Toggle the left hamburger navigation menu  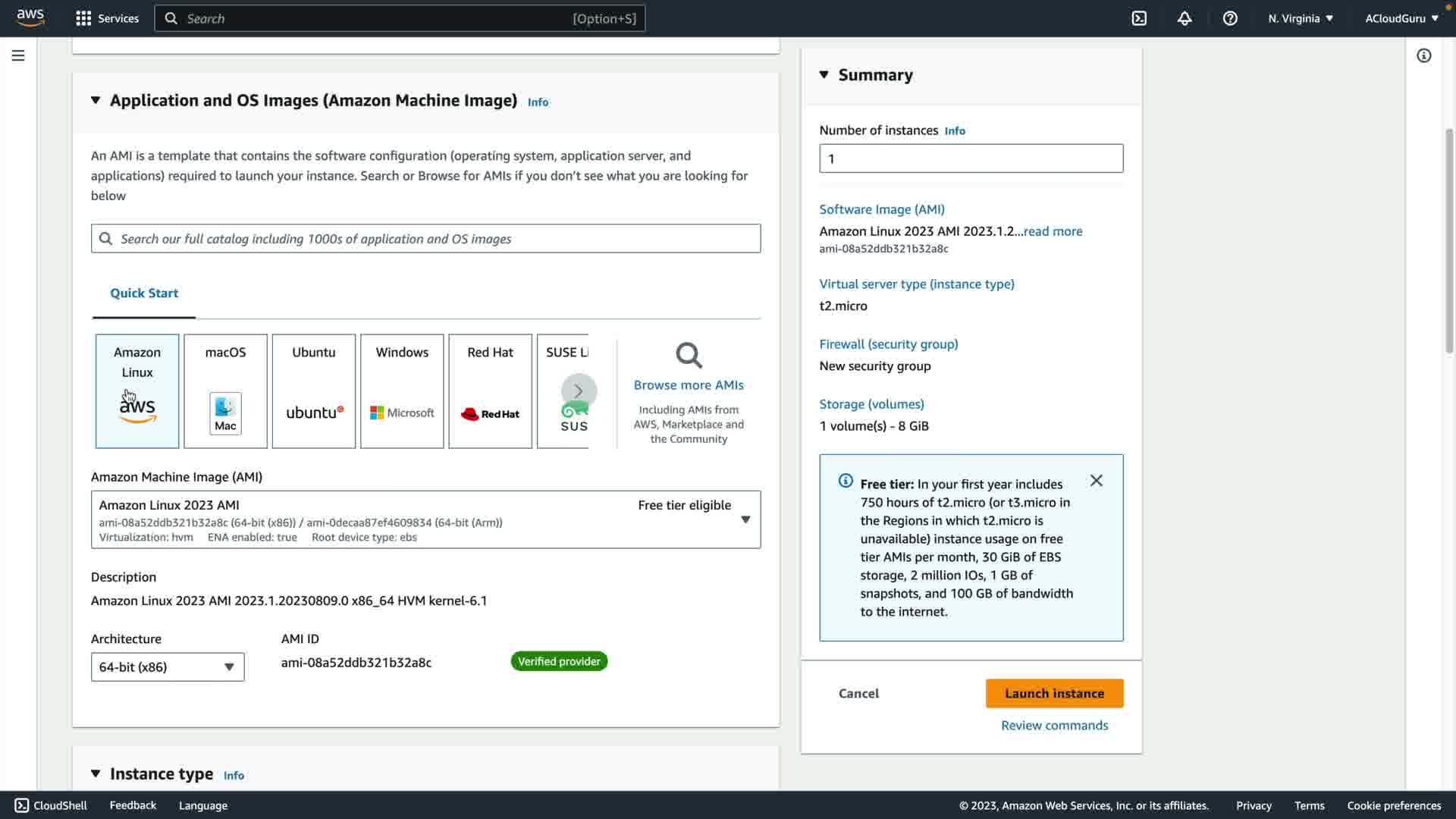coord(18,55)
